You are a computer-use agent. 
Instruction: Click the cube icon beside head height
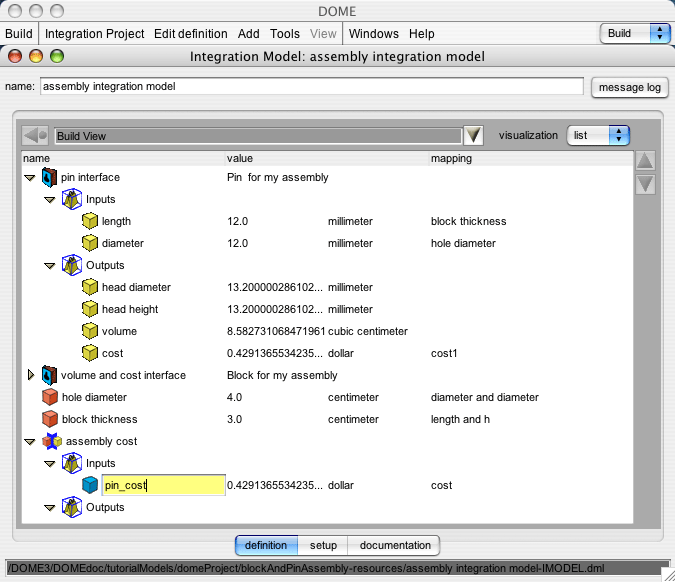[x=90, y=309]
